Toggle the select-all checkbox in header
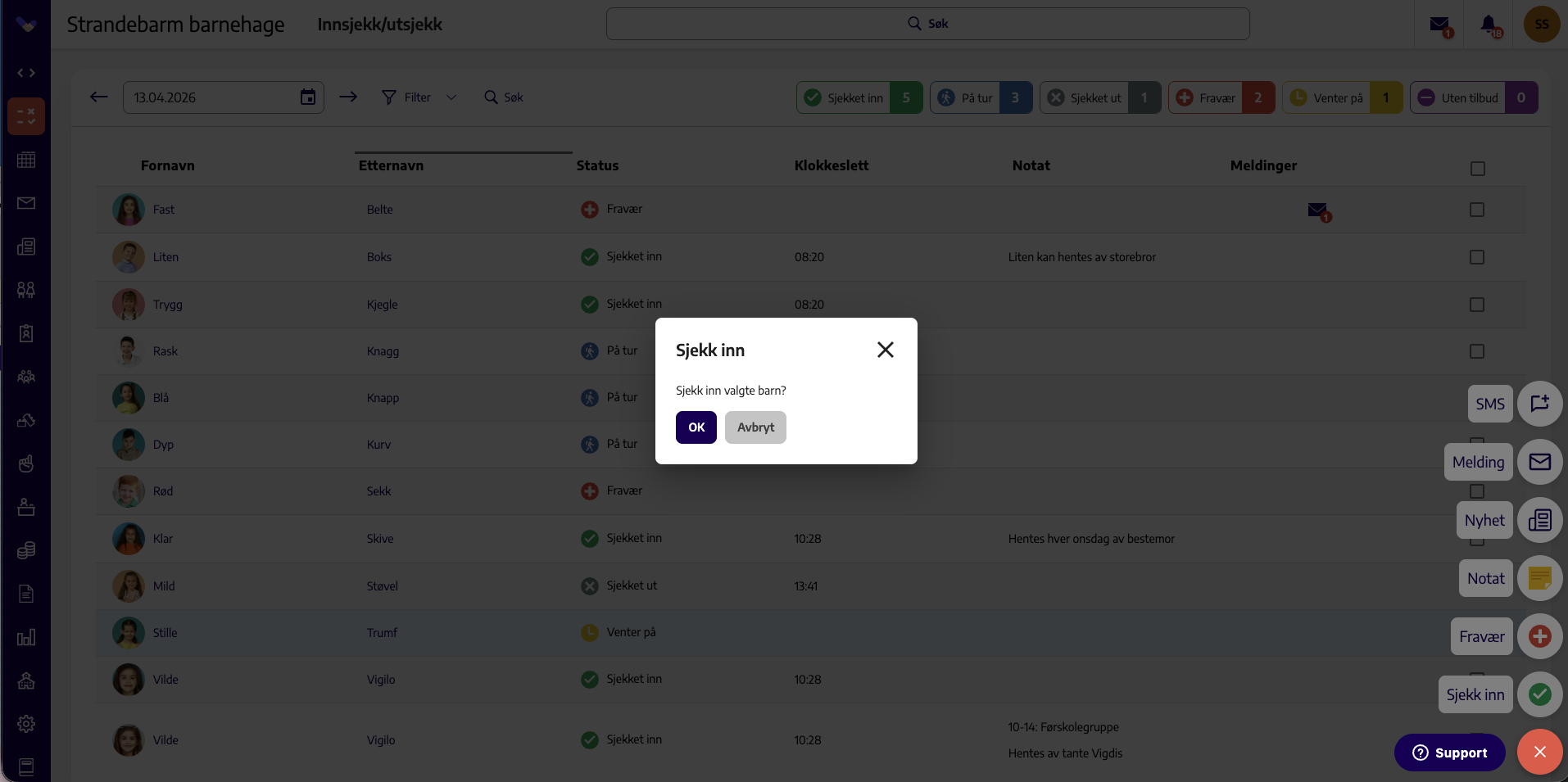Viewport: 1568px width, 782px height. tap(1477, 169)
